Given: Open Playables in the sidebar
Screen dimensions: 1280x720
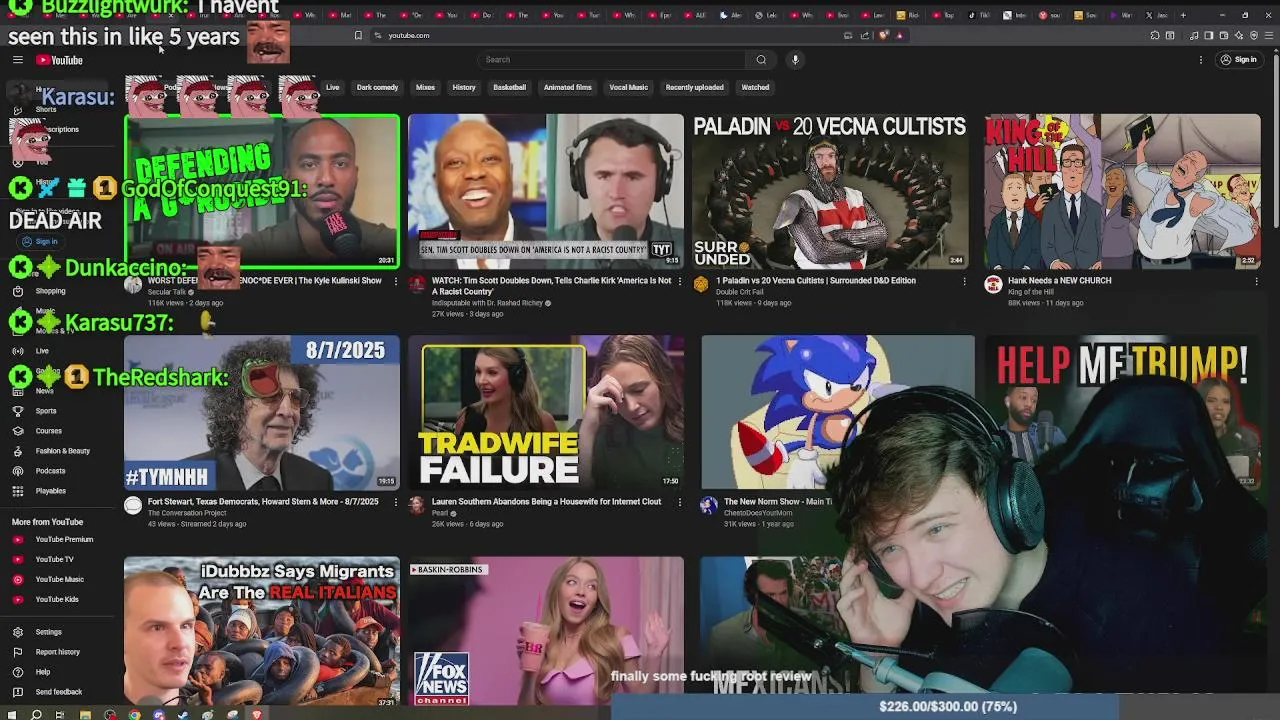Looking at the screenshot, I should [x=50, y=491].
